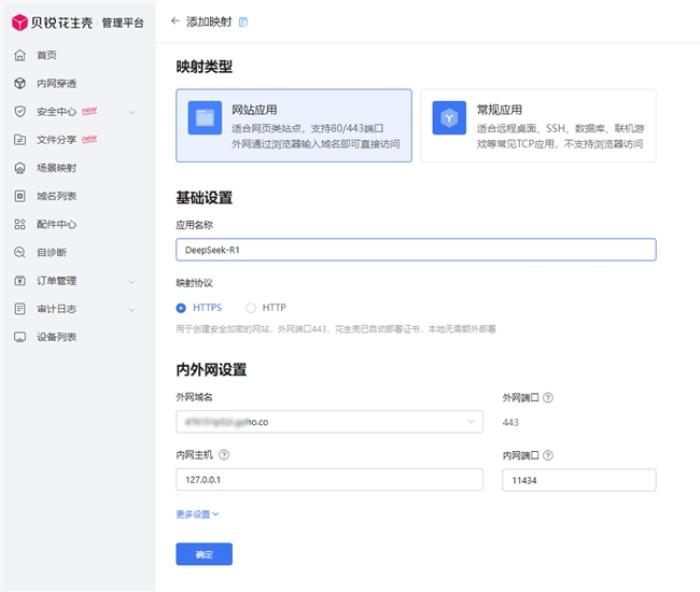Select the HTTPS protocol radio button
This screenshot has height=592, width=700.
(181, 308)
